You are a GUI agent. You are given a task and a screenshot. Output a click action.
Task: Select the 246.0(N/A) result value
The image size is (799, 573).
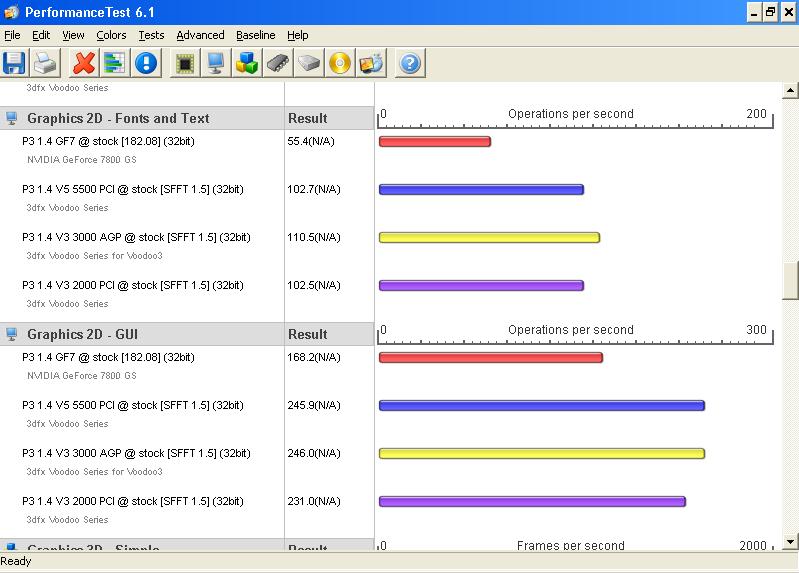coord(314,453)
